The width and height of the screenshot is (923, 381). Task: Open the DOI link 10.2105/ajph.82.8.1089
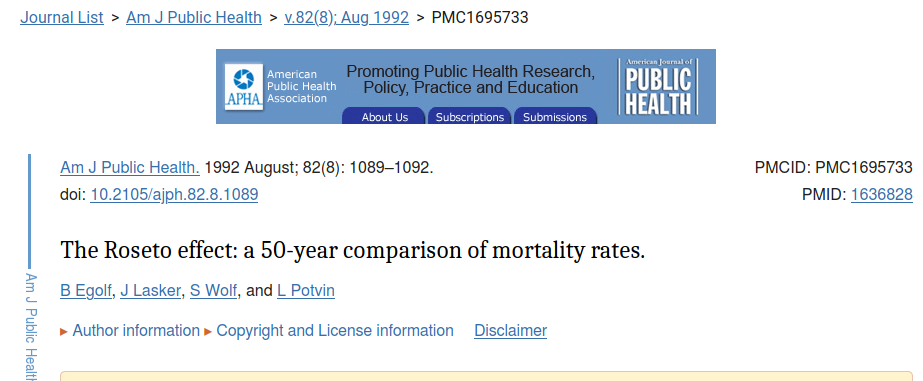[x=174, y=195]
